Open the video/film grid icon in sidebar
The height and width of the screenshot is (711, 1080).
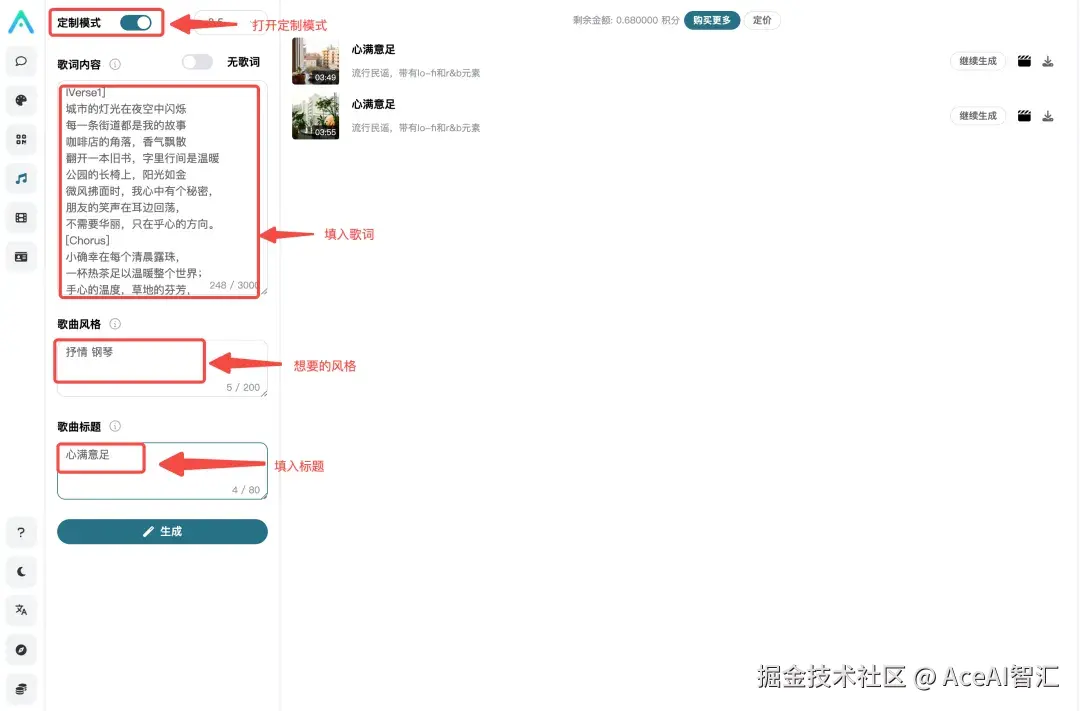click(21, 217)
